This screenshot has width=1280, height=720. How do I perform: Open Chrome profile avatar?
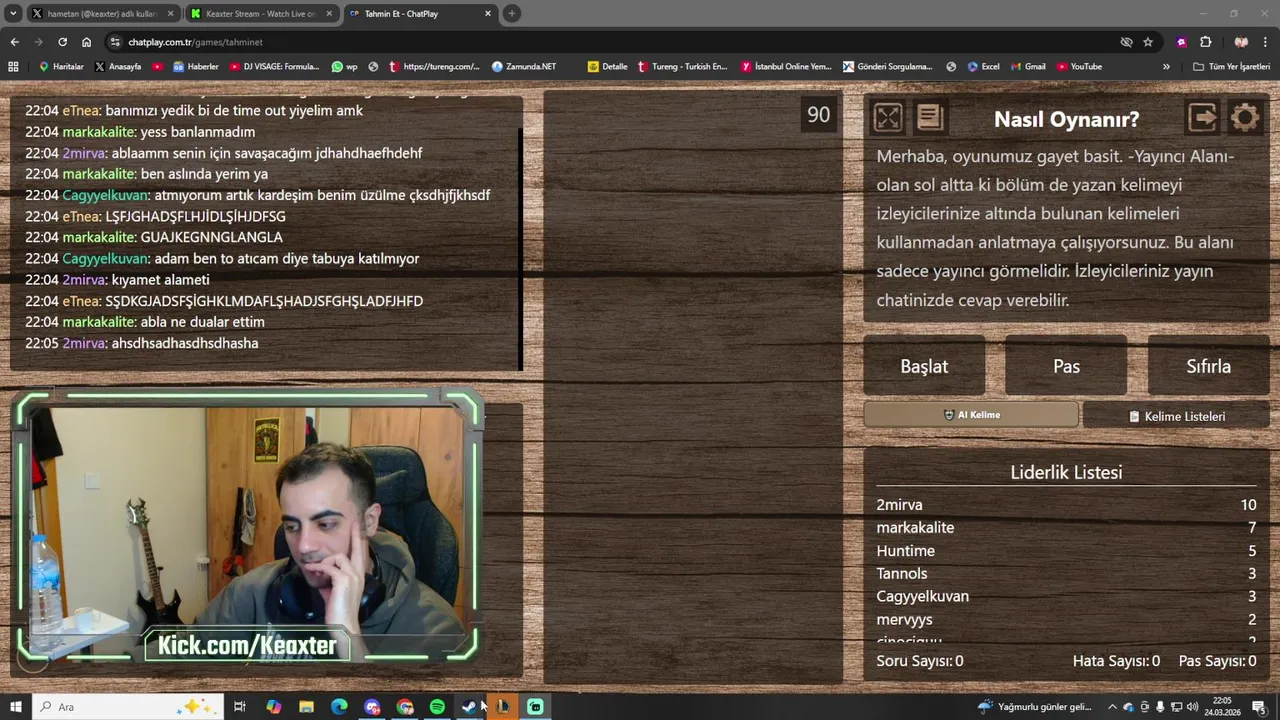[1241, 42]
